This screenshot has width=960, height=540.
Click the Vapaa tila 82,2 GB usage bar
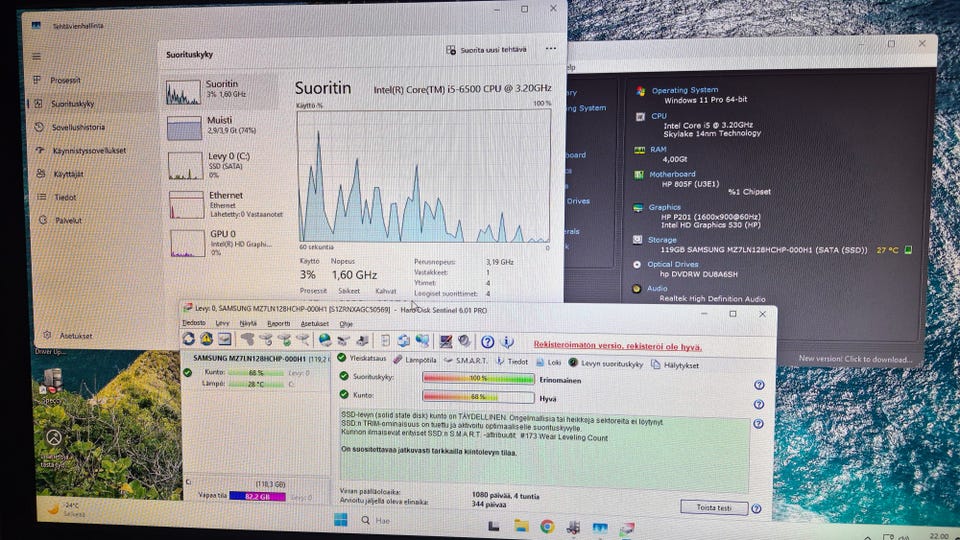tap(257, 497)
